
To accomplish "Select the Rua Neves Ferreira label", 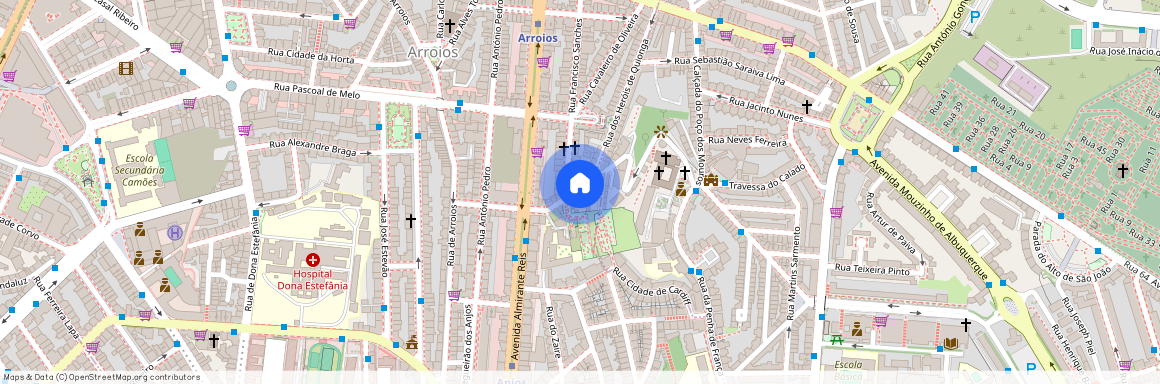I will click(747, 140).
